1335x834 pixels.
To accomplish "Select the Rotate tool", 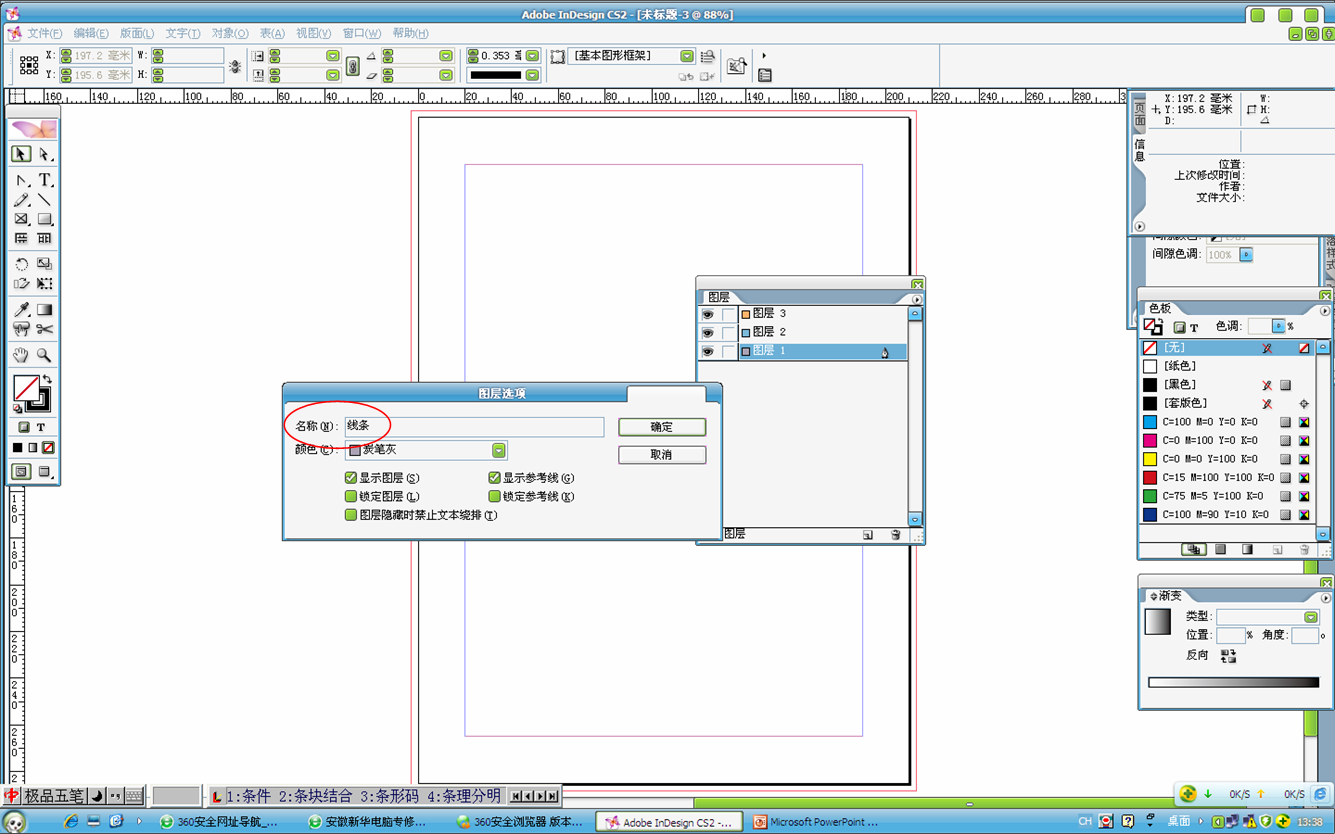I will coord(21,264).
